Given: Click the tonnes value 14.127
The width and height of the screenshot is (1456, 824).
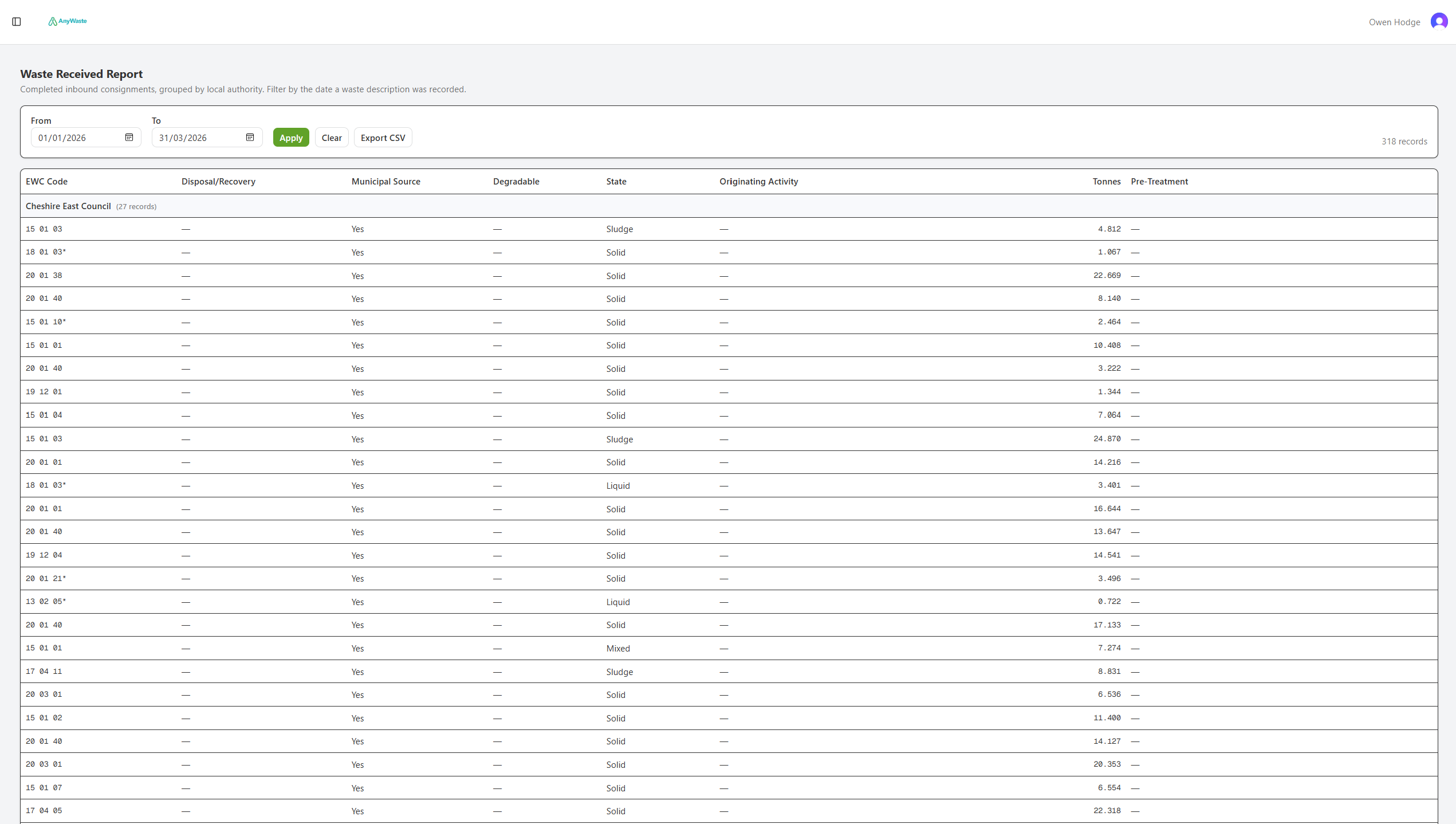Looking at the screenshot, I should click(x=1107, y=741).
